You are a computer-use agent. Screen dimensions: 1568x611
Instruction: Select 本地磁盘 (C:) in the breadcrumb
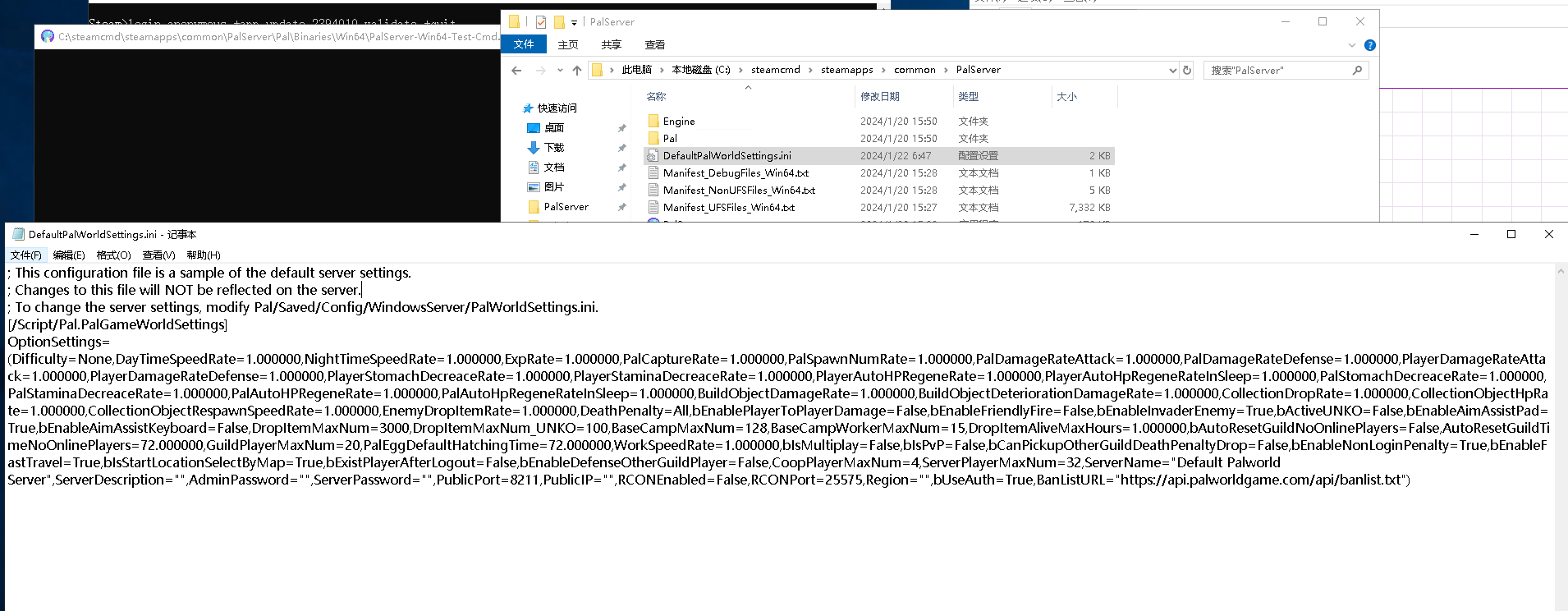701,71
